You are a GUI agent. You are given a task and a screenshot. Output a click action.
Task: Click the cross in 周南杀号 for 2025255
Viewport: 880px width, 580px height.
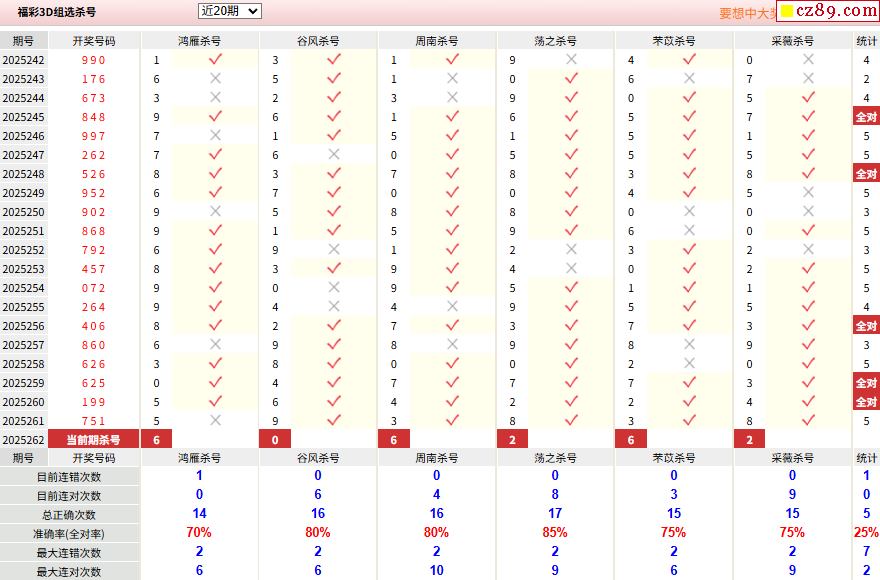point(452,306)
